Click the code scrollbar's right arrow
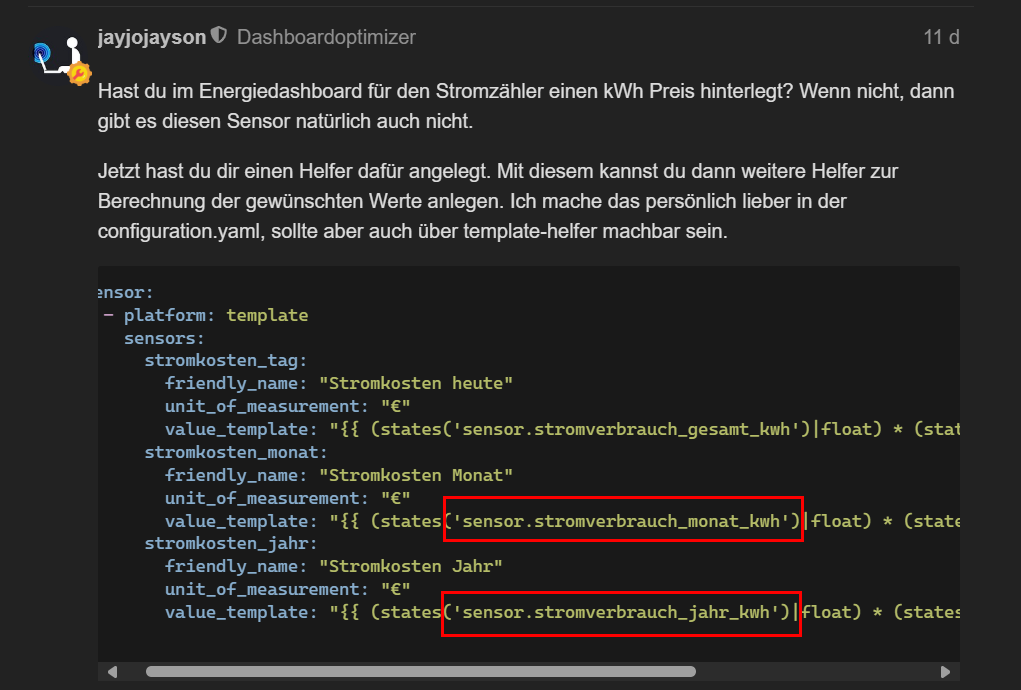Image resolution: width=1021 pixels, height=690 pixels. click(946, 671)
